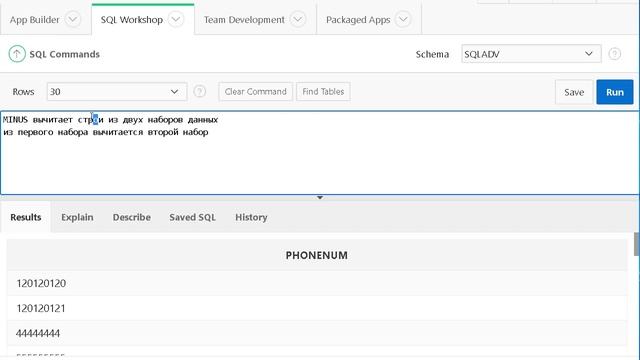Open the Rows 30 dropdown
640x360 pixels.
point(117,91)
